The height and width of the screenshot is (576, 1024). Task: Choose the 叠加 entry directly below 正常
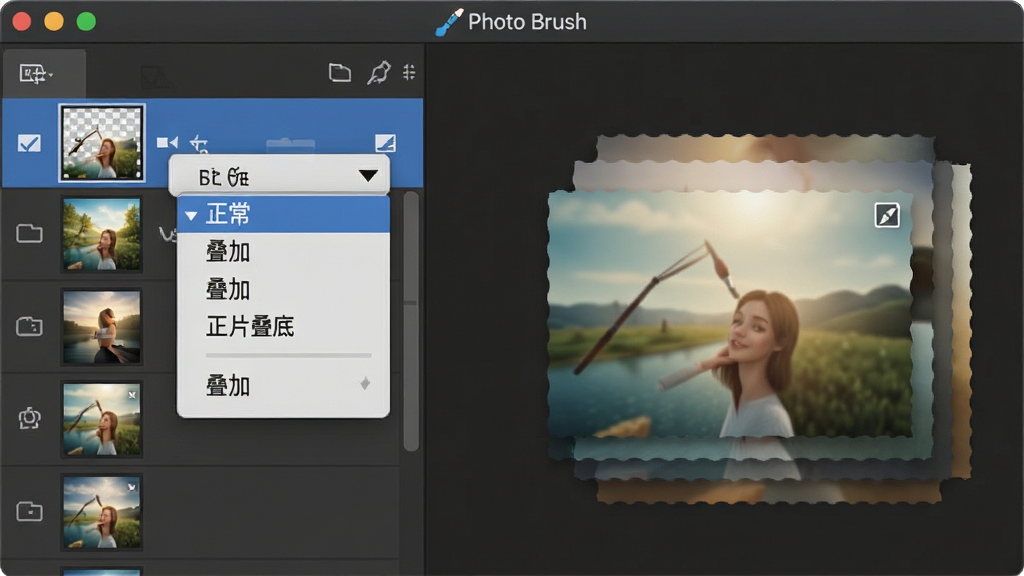tap(283, 251)
